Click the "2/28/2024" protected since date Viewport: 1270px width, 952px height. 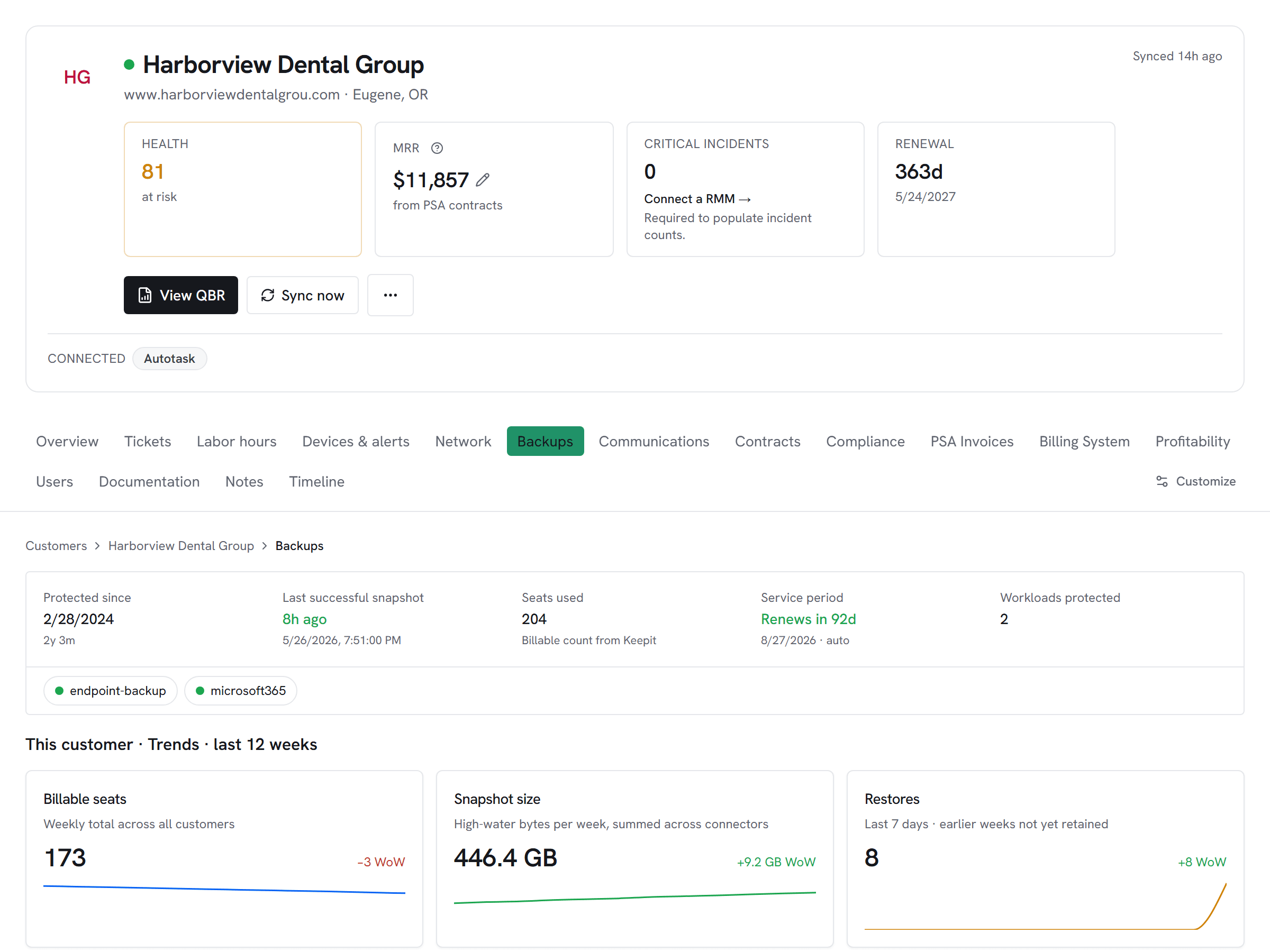(79, 619)
